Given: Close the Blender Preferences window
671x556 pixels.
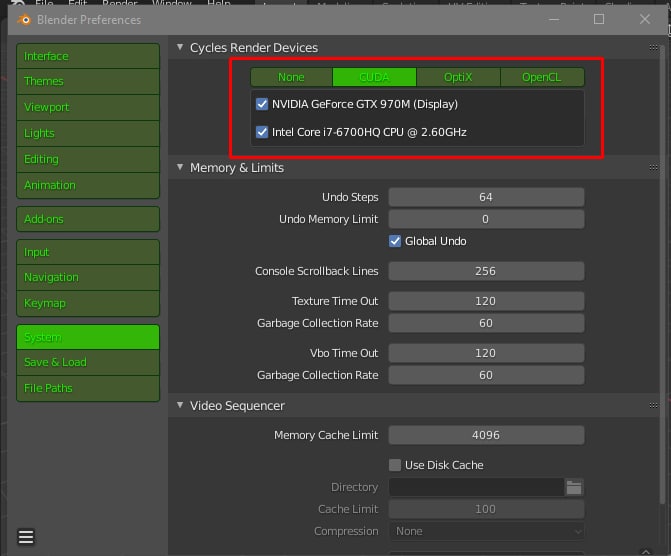Looking at the screenshot, I should (x=645, y=19).
